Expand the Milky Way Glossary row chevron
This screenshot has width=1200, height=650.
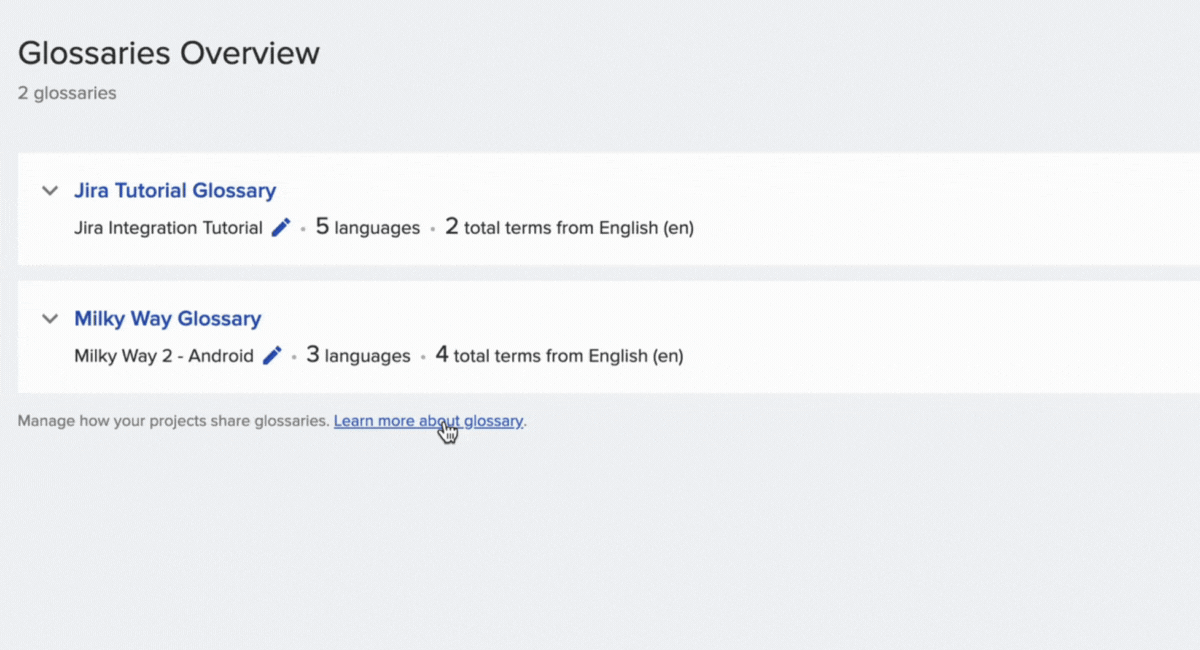[49, 318]
